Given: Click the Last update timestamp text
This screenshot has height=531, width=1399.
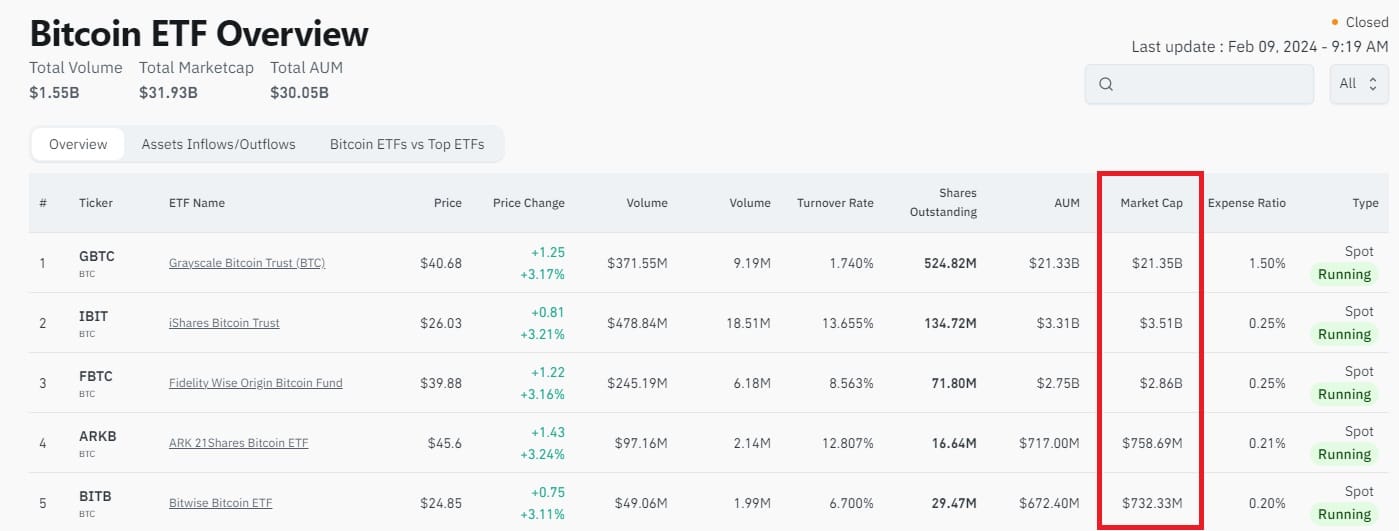Looking at the screenshot, I should tap(1260, 47).
